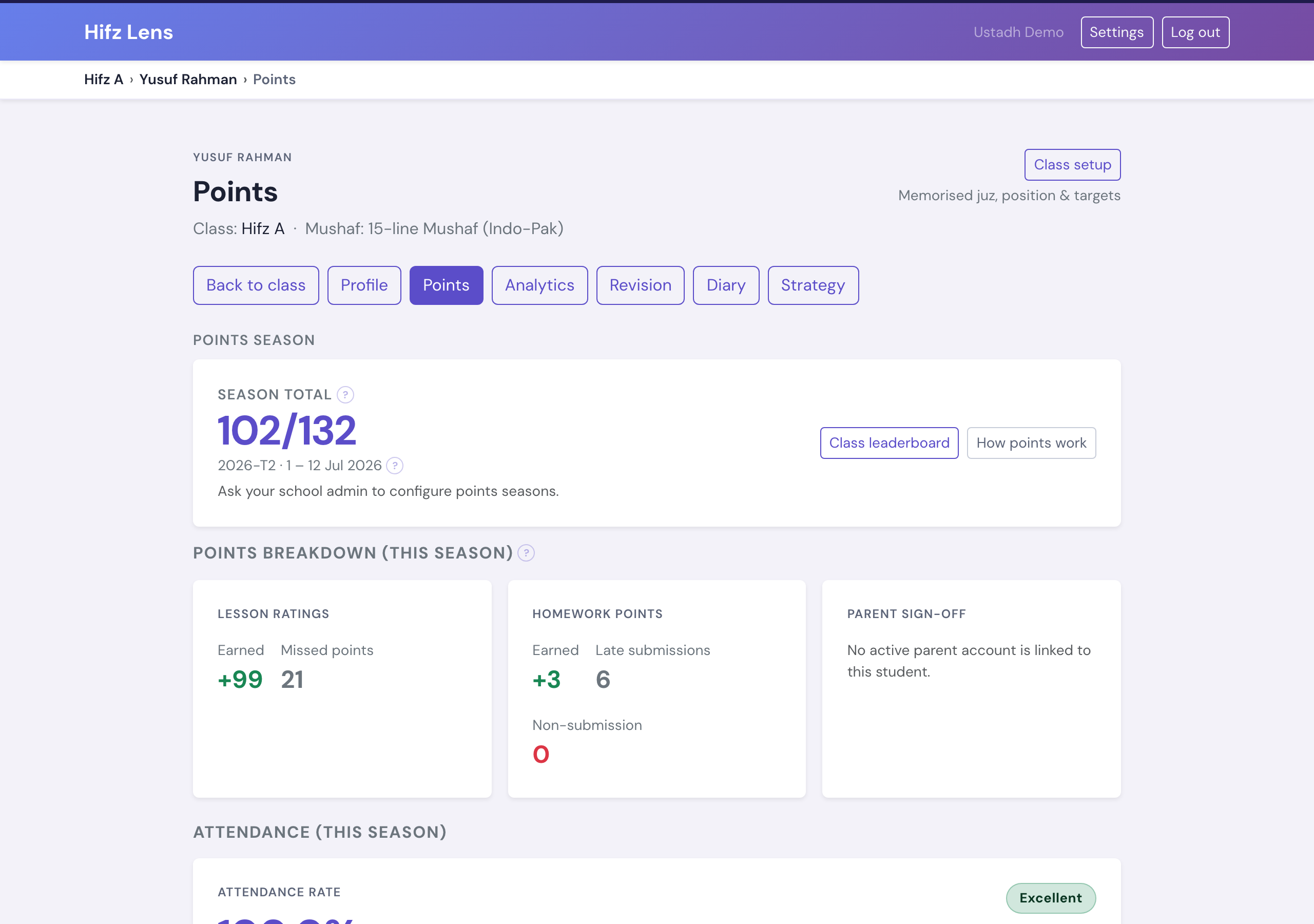Image resolution: width=1314 pixels, height=924 pixels.
Task: Click the Hifz Lens logo
Action: tap(128, 32)
